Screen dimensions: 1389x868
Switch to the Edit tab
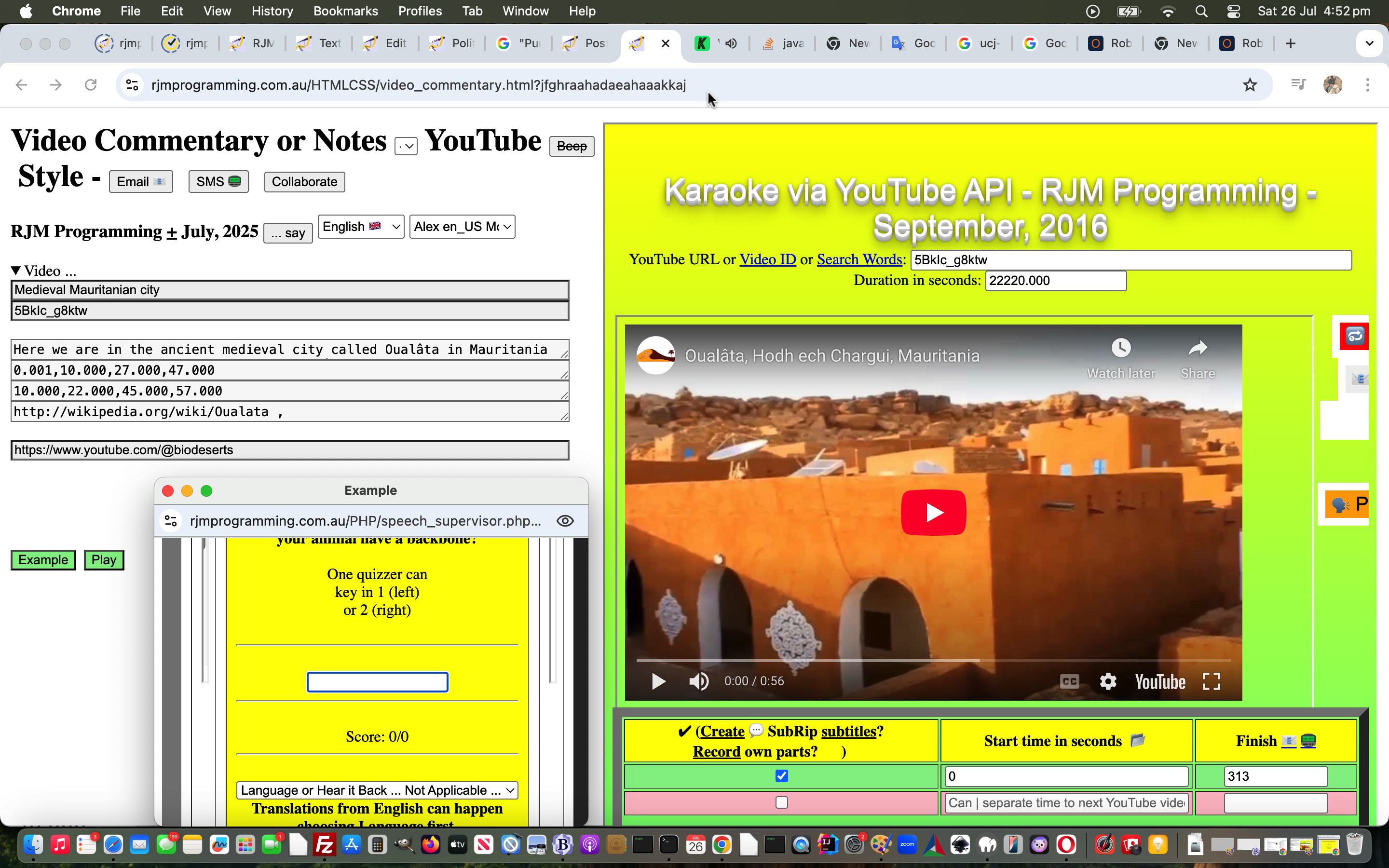click(x=386, y=43)
